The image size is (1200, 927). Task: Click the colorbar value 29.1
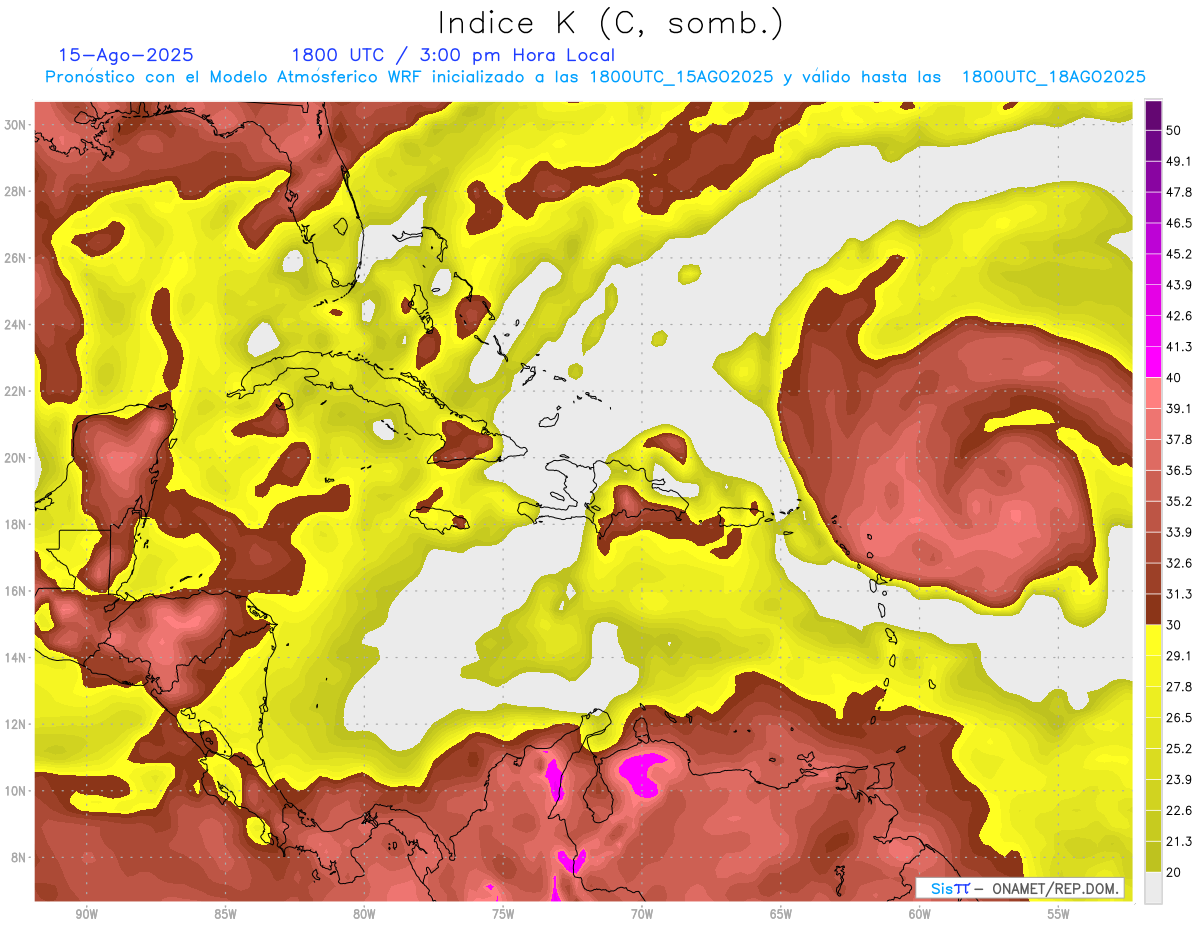[1179, 656]
